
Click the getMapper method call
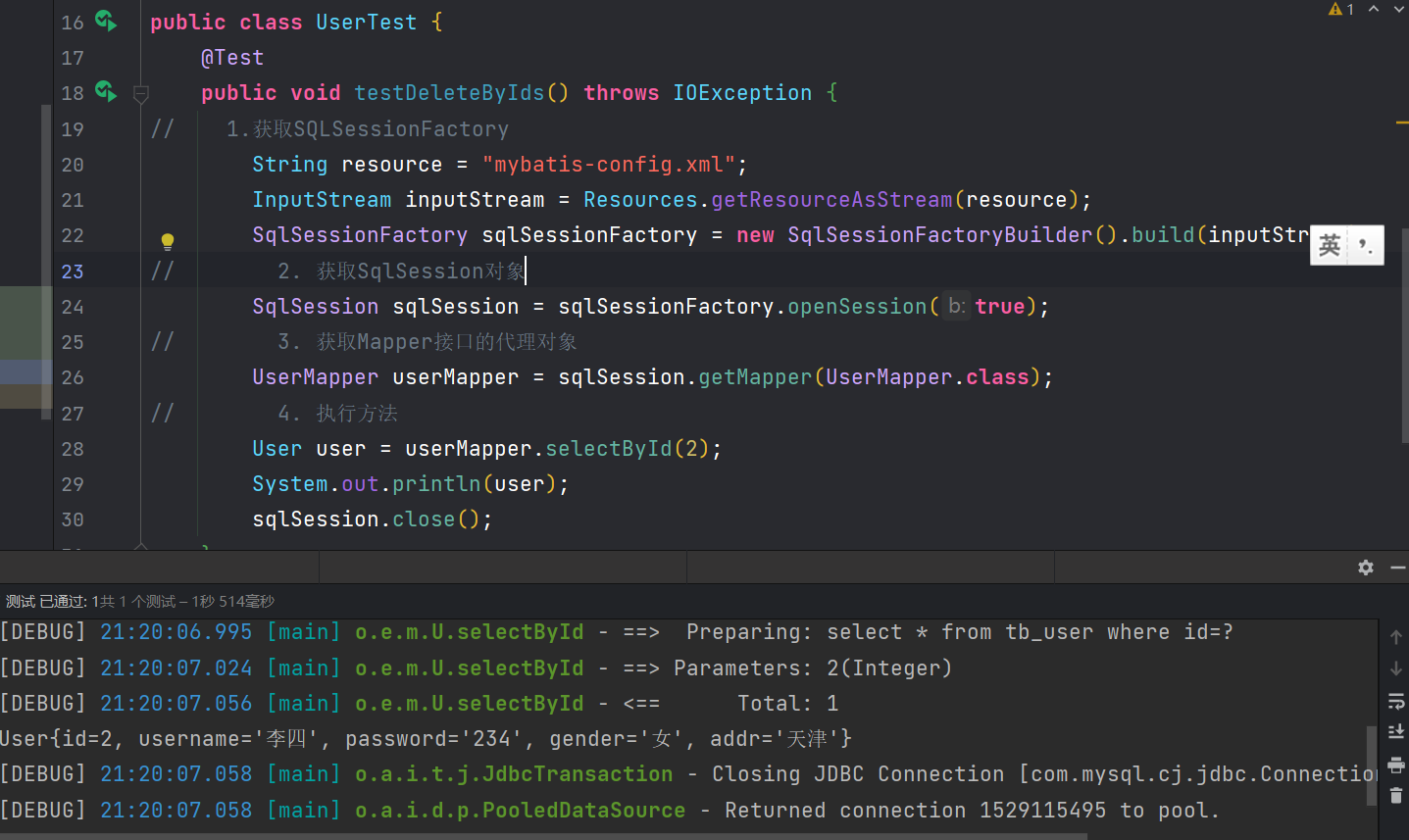[x=755, y=377]
